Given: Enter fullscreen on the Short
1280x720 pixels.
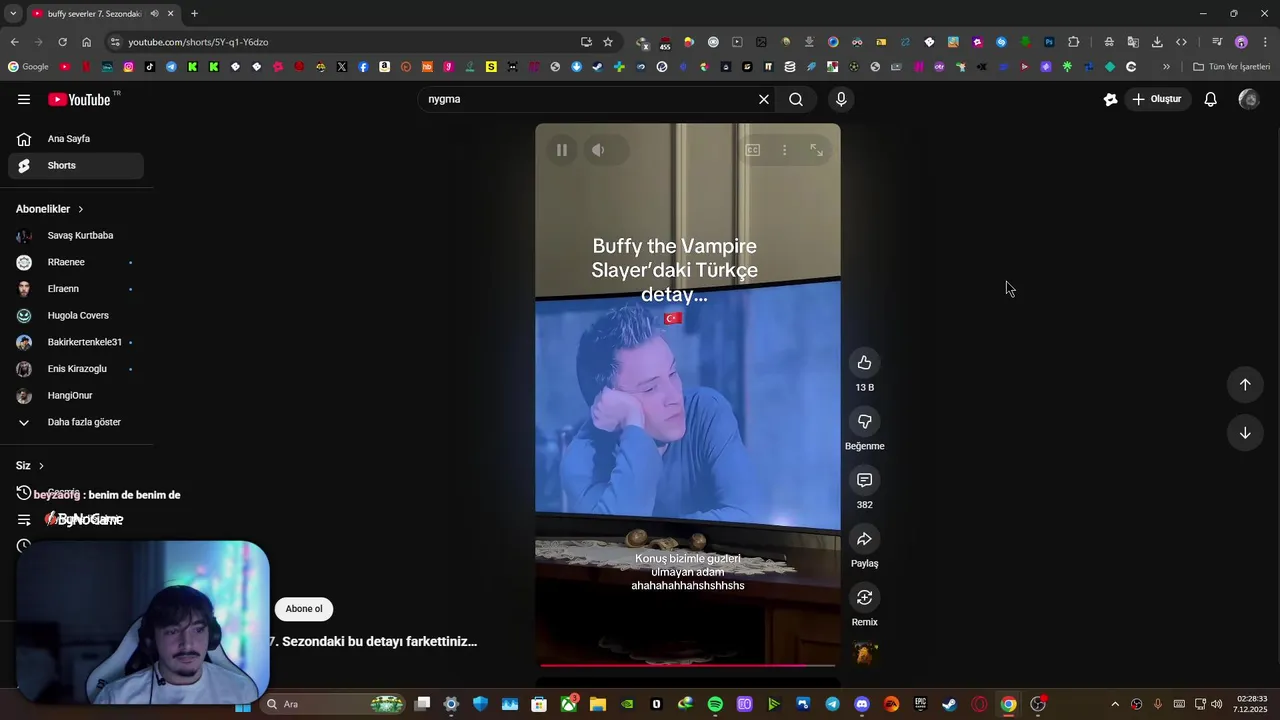Looking at the screenshot, I should (x=817, y=150).
